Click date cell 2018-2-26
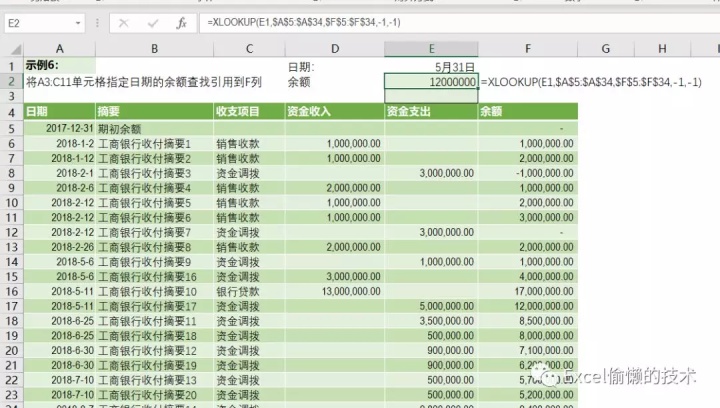This screenshot has height=408, width=720. [60, 247]
